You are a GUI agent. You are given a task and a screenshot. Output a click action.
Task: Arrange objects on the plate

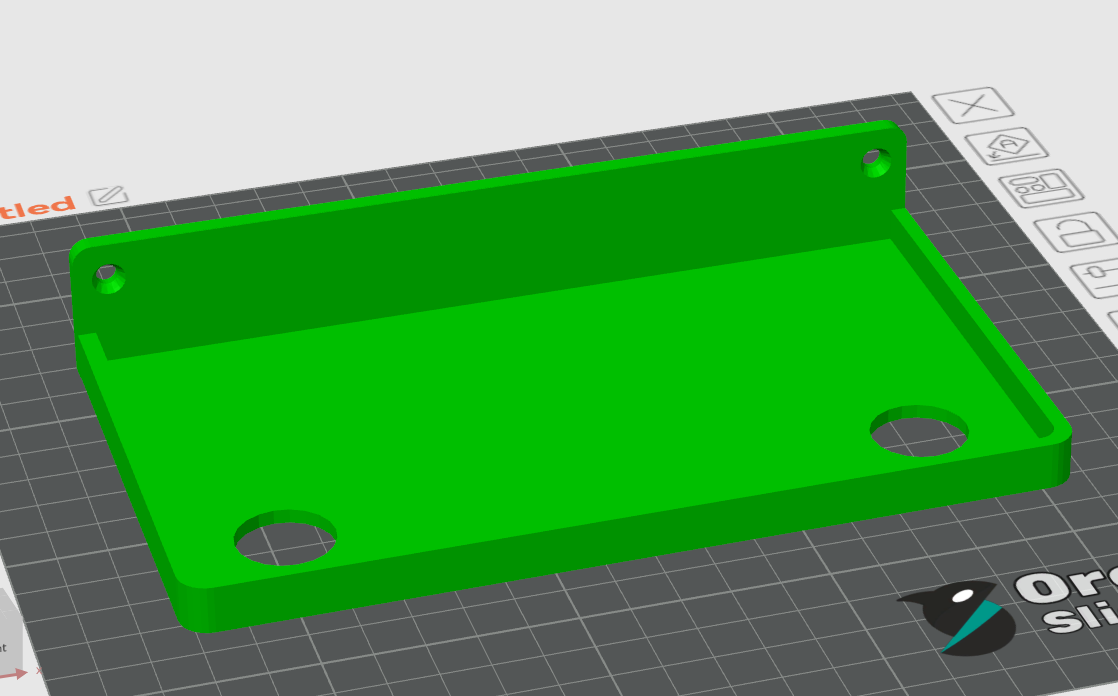[x=1041, y=188]
